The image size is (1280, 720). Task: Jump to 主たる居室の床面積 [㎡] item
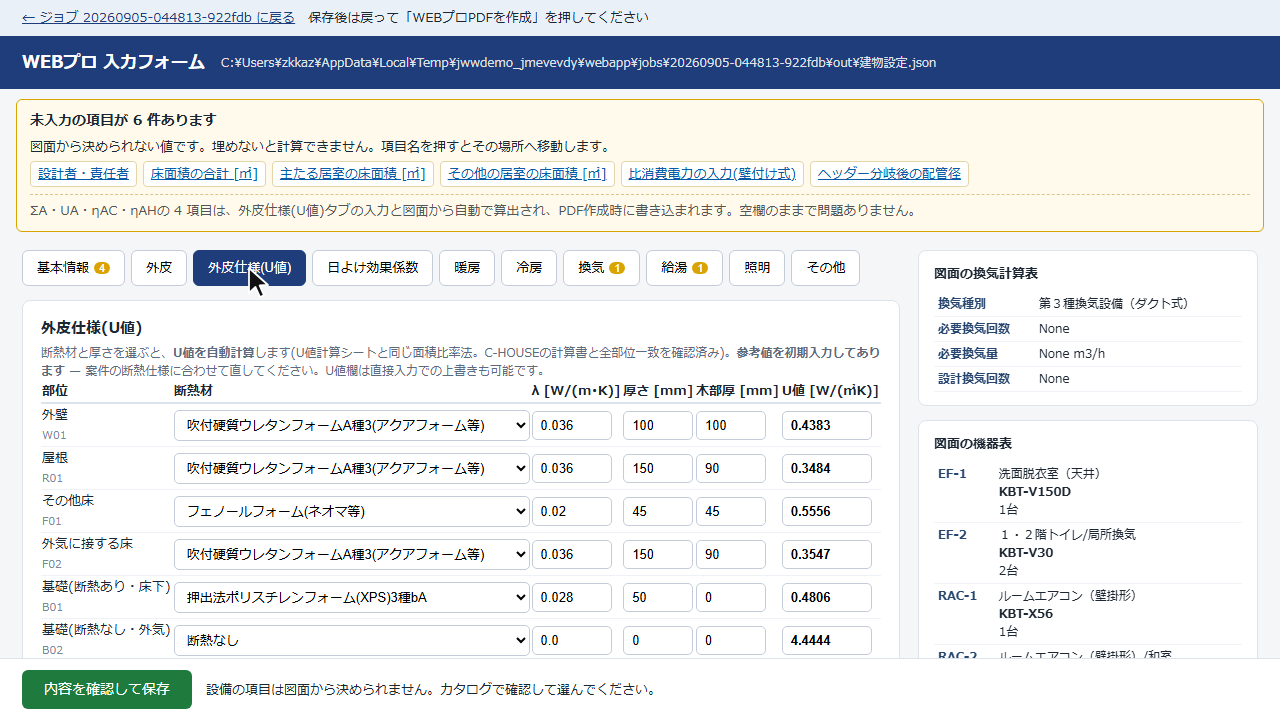point(352,174)
